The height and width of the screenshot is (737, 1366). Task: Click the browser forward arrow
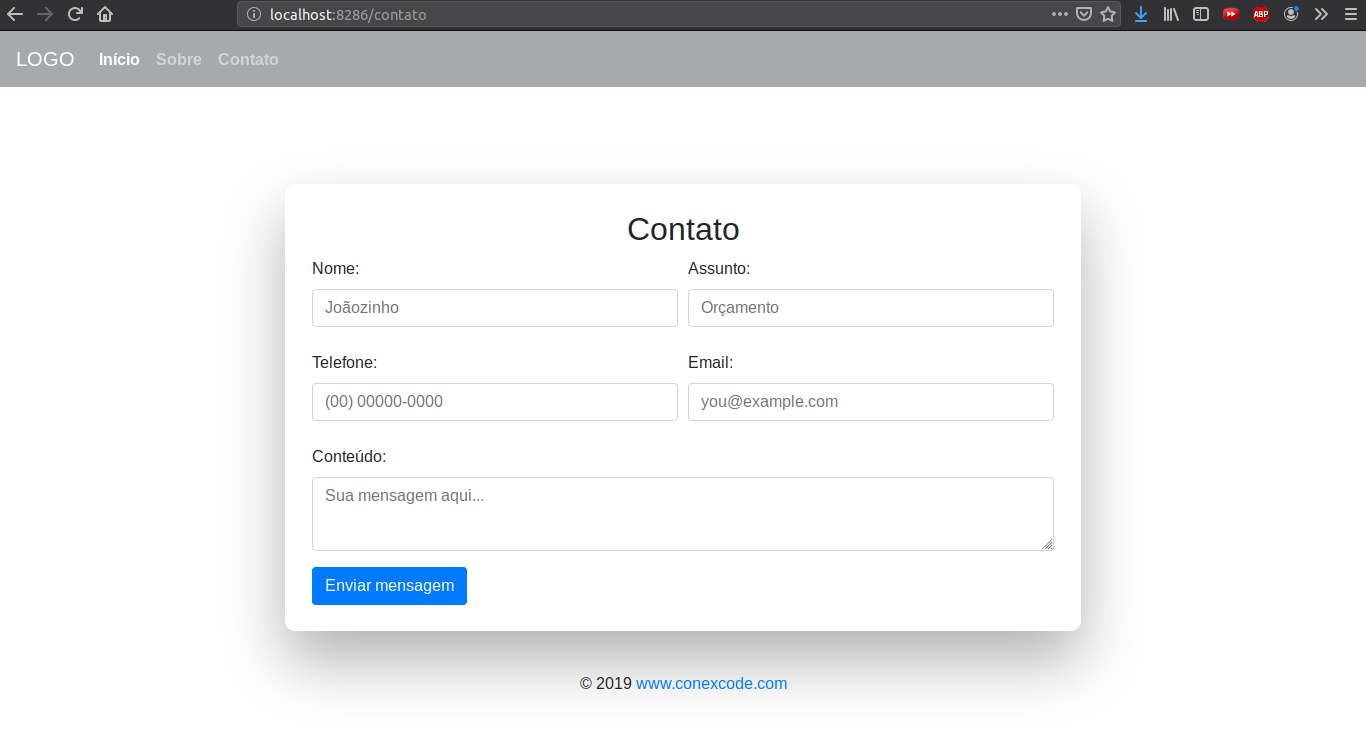coord(45,14)
